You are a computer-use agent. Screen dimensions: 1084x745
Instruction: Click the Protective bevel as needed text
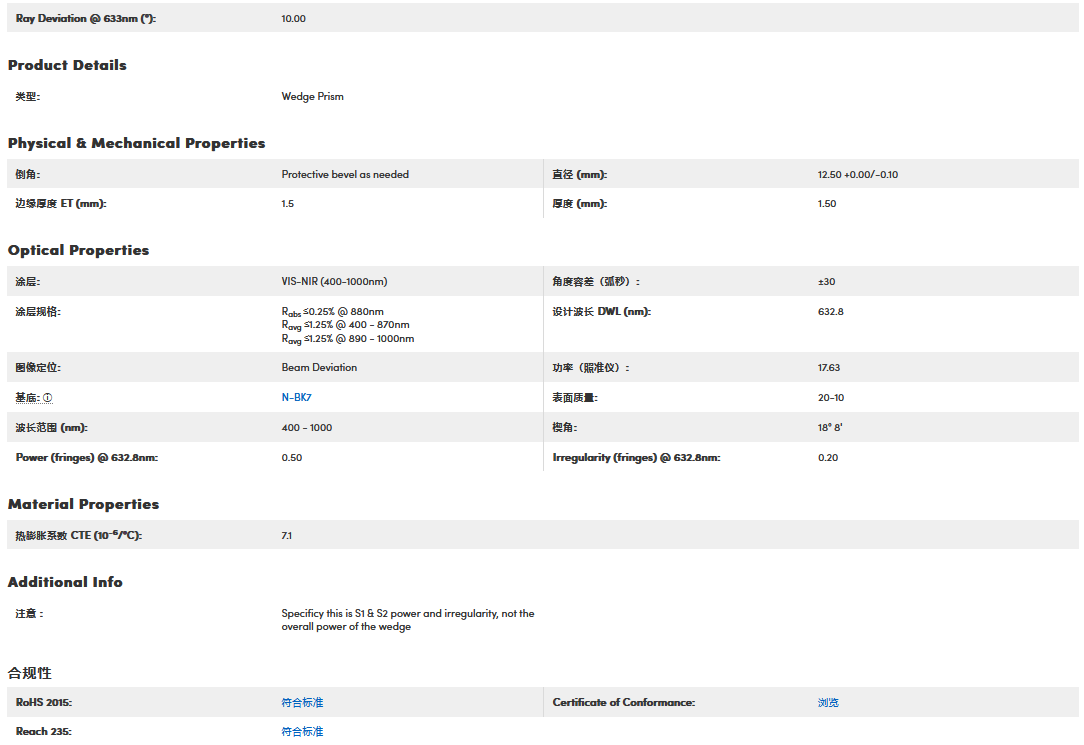tap(345, 175)
